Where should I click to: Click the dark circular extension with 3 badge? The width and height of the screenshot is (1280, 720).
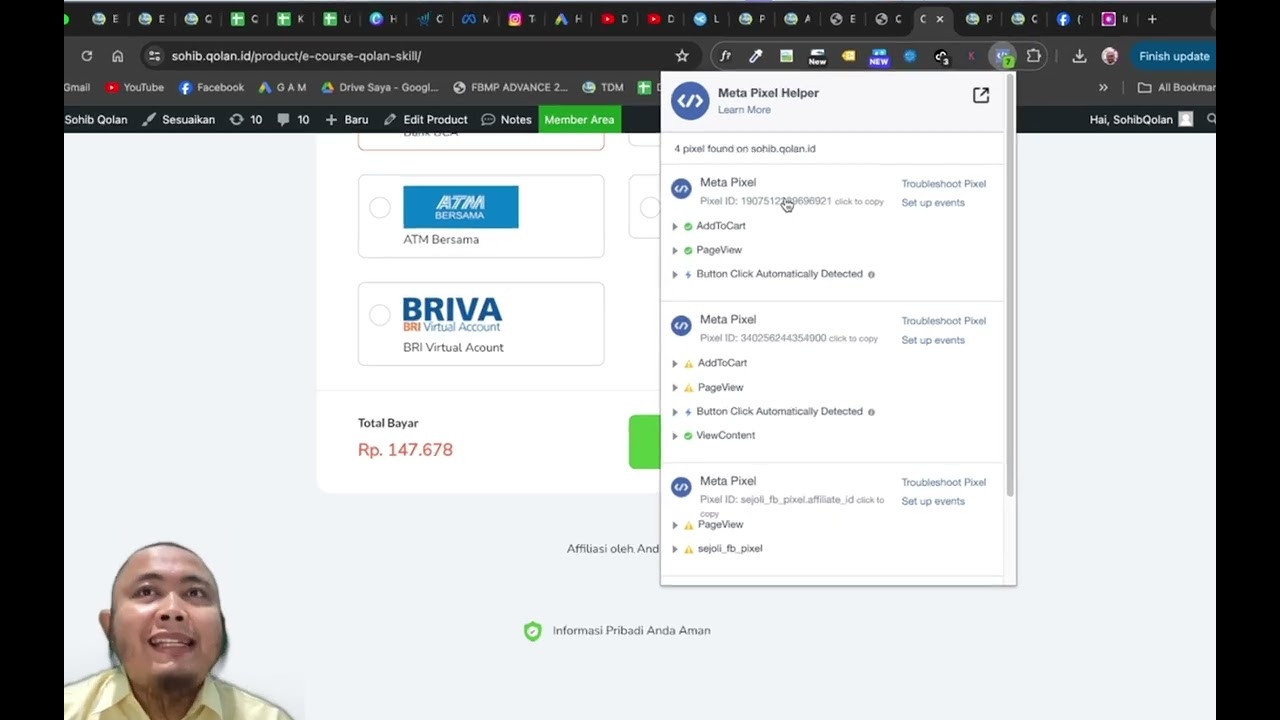coord(941,57)
